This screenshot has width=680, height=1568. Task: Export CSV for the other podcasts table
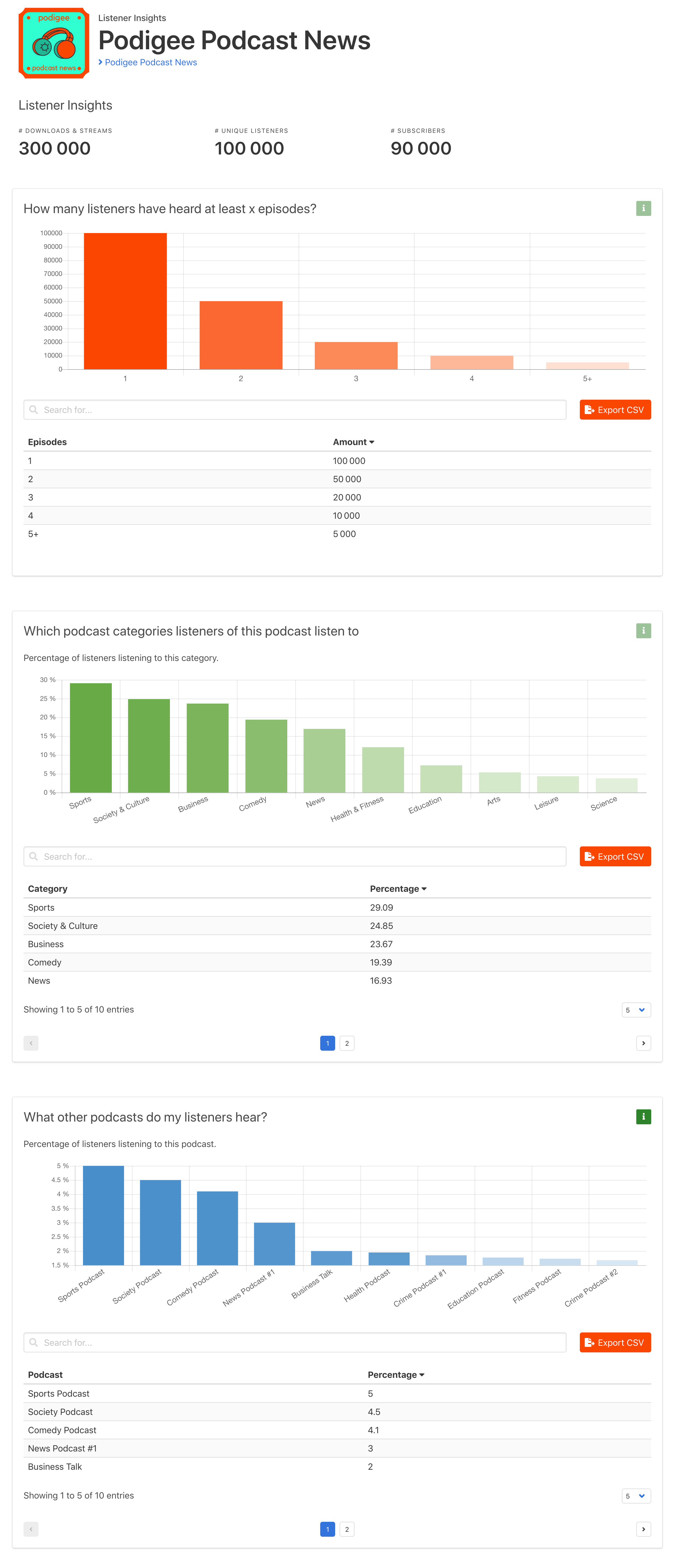(615, 1342)
